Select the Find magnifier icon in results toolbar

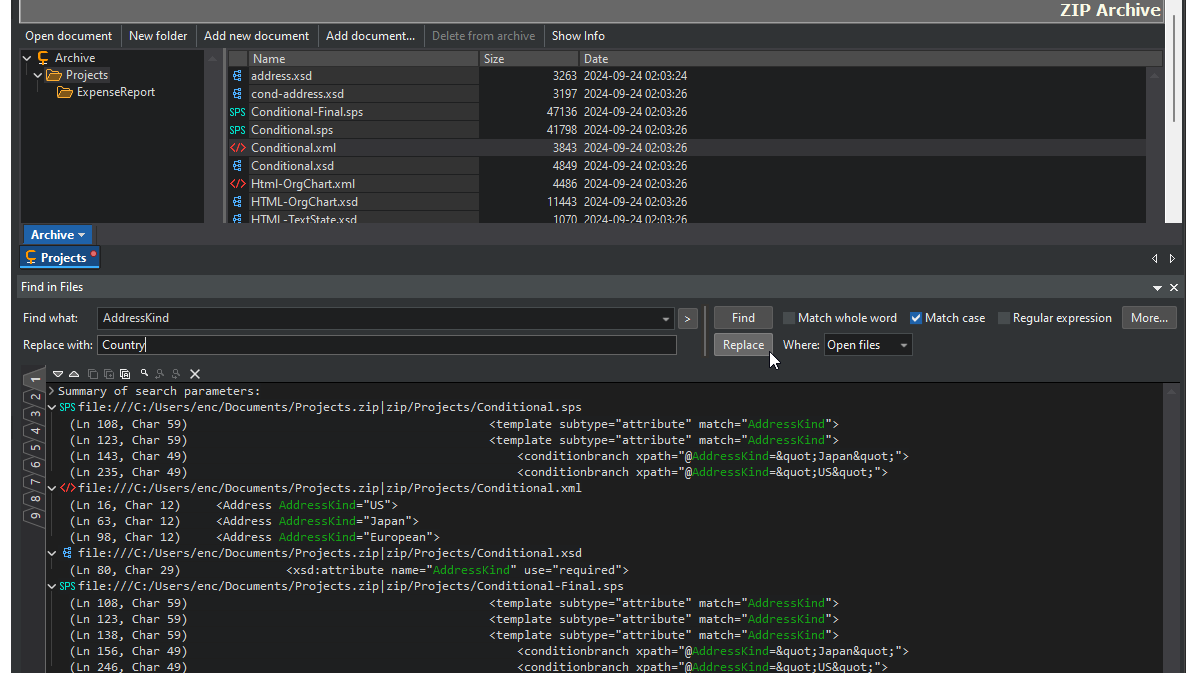click(144, 373)
